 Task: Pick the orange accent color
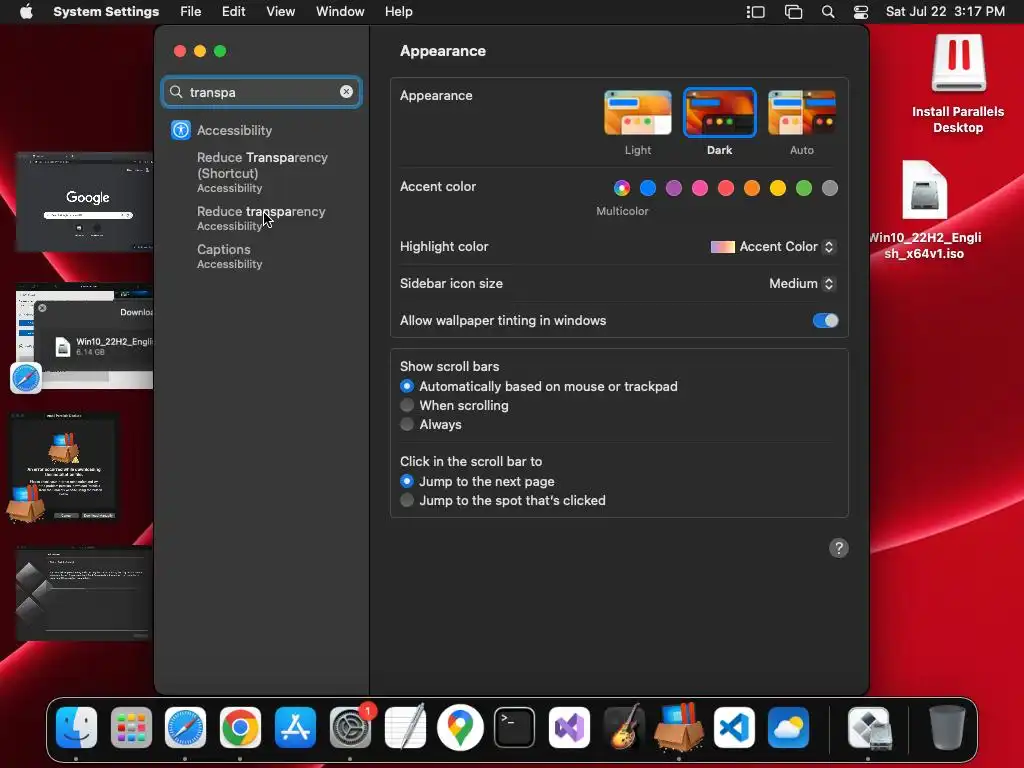(x=752, y=188)
